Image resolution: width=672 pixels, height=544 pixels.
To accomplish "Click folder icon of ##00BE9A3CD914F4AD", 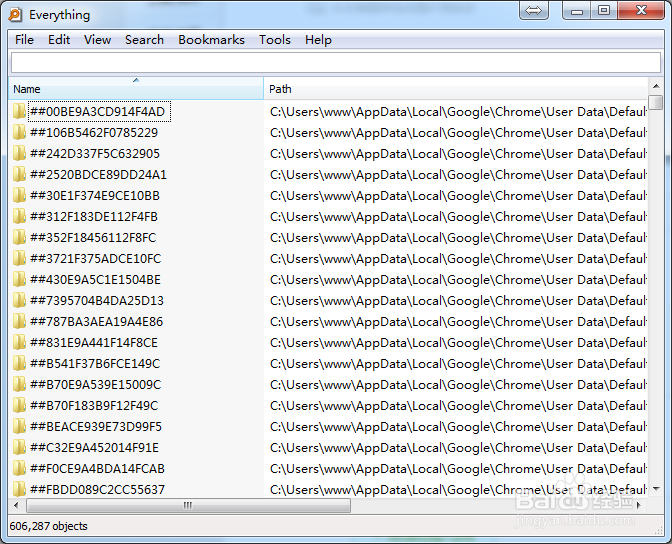I will point(19,111).
